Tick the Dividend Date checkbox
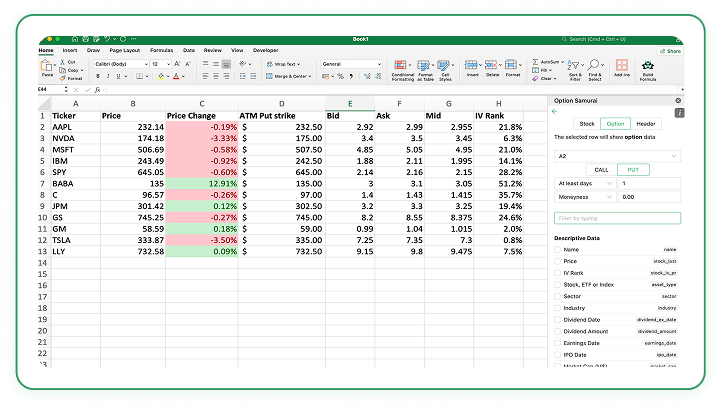This screenshot has width=721, height=407. 557,319
